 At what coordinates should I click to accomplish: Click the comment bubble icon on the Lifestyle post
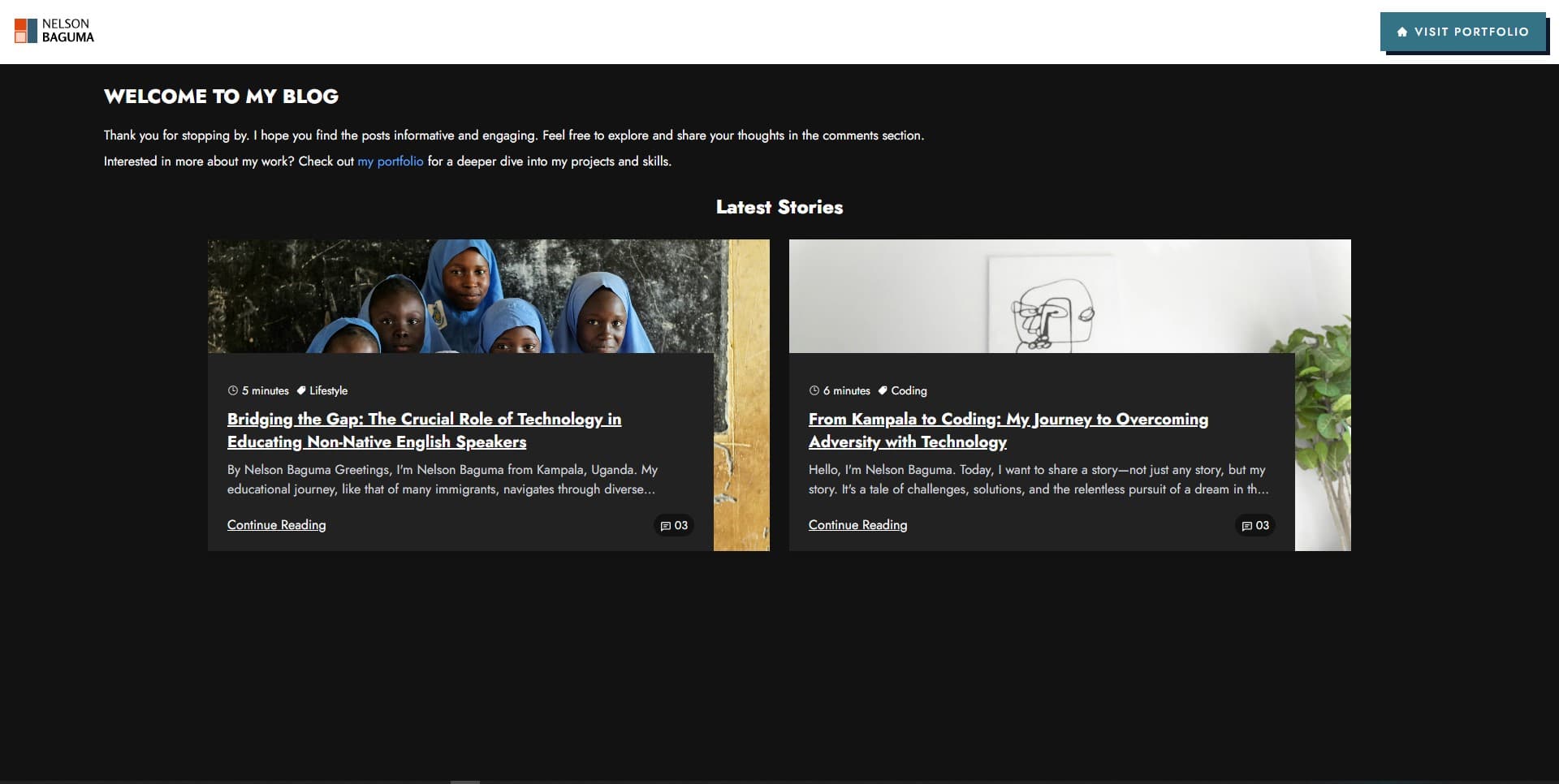click(x=666, y=526)
